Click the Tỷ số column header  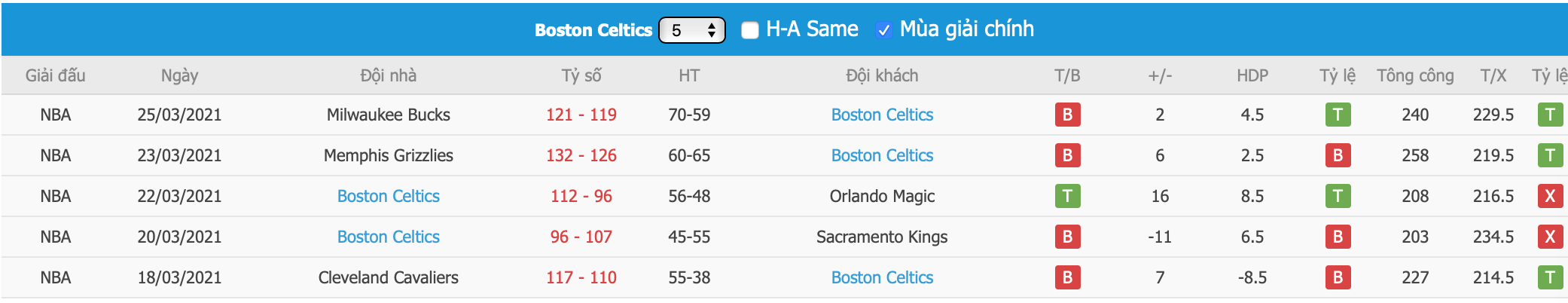point(581,75)
